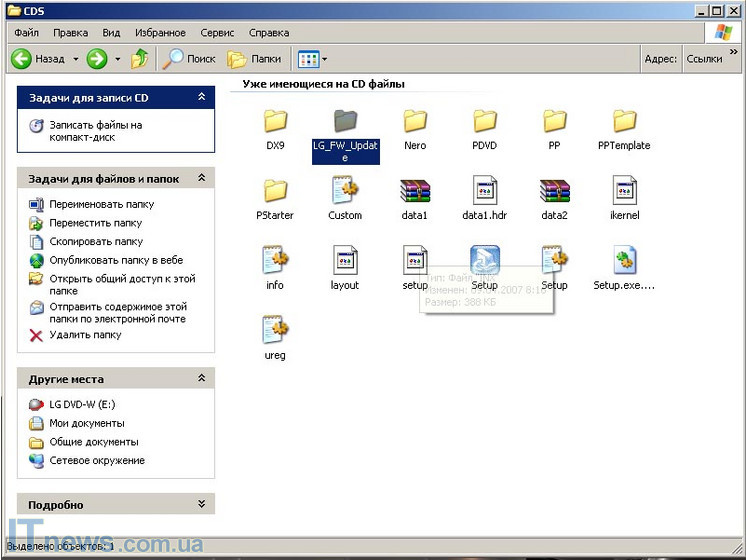Toggle the Папки folders pane button
This screenshot has height=560, width=746.
pyautogui.click(x=254, y=59)
